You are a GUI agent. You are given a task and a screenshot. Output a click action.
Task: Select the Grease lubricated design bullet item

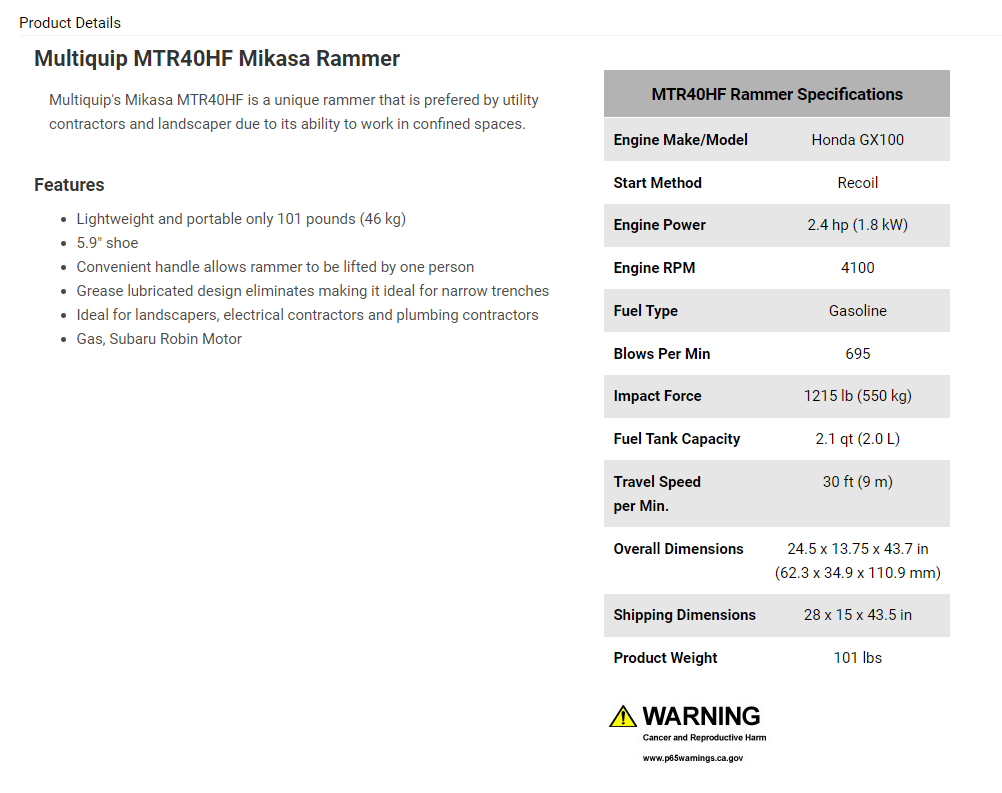coord(312,291)
